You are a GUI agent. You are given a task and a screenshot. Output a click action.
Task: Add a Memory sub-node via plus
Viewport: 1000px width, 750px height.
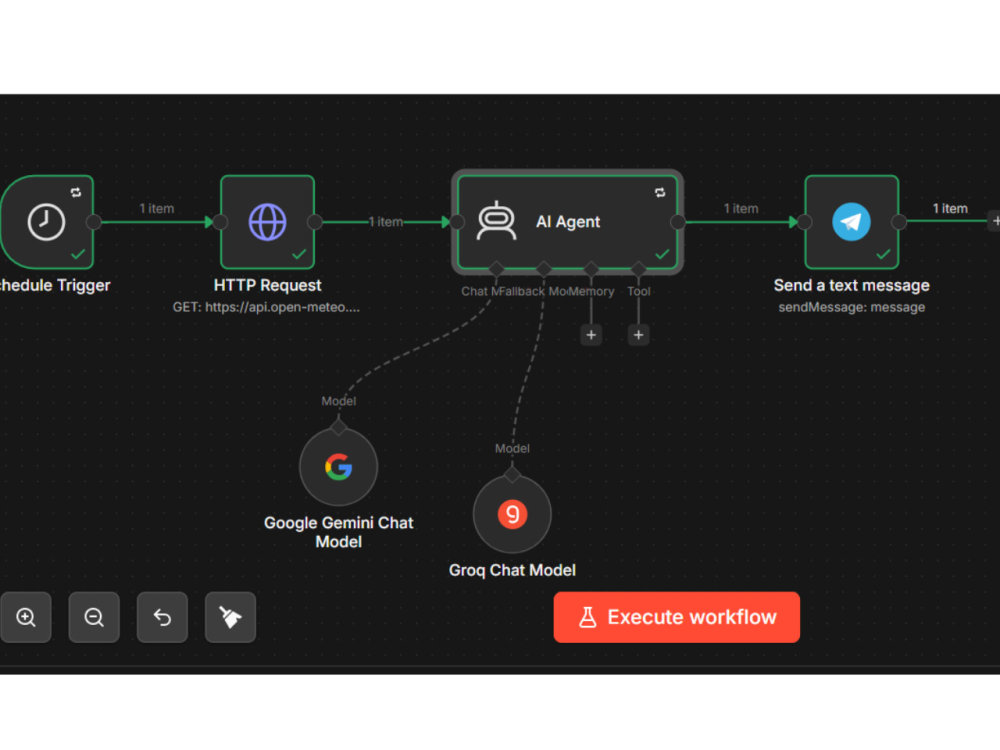pyautogui.click(x=591, y=335)
